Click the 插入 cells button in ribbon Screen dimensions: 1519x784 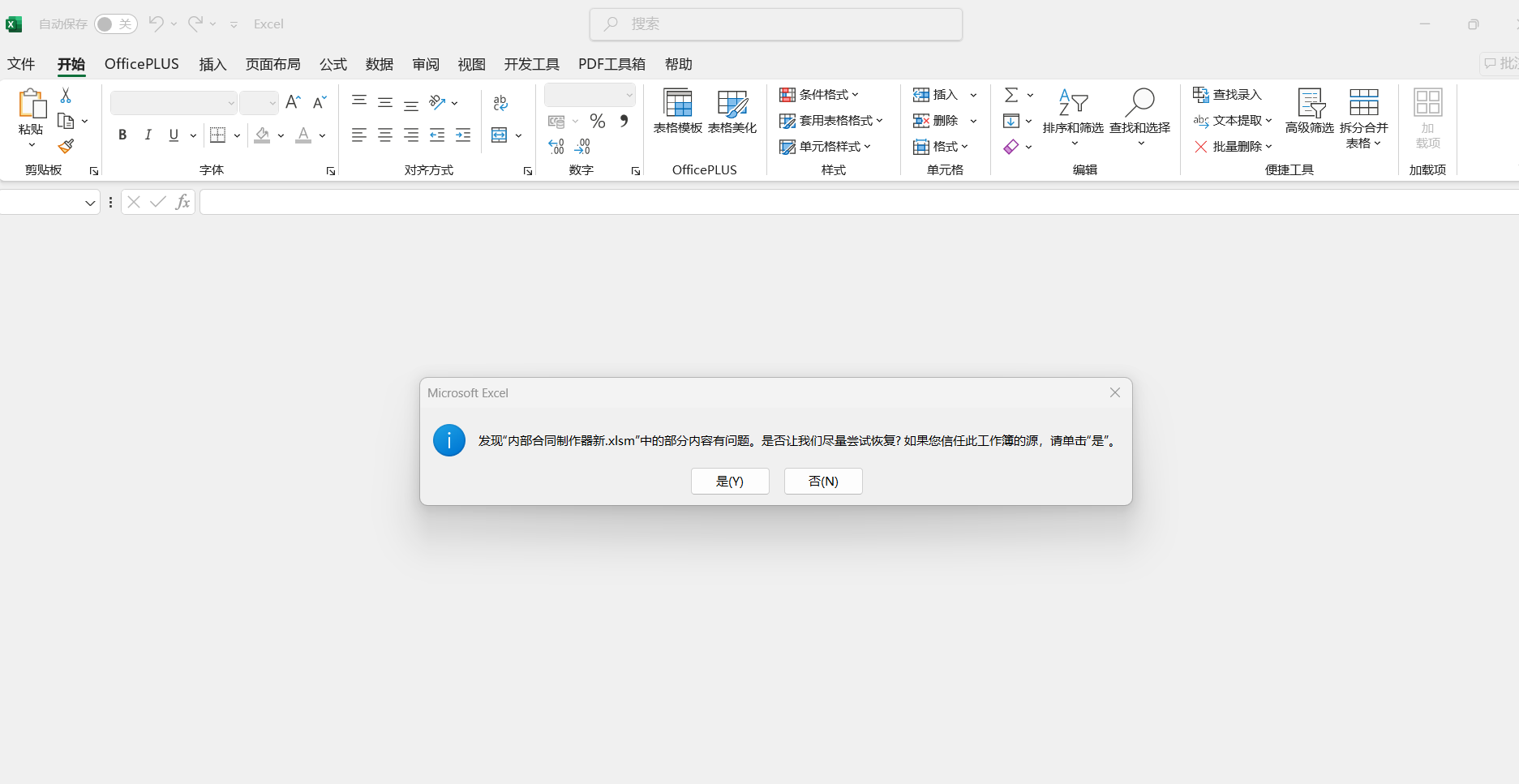(936, 95)
